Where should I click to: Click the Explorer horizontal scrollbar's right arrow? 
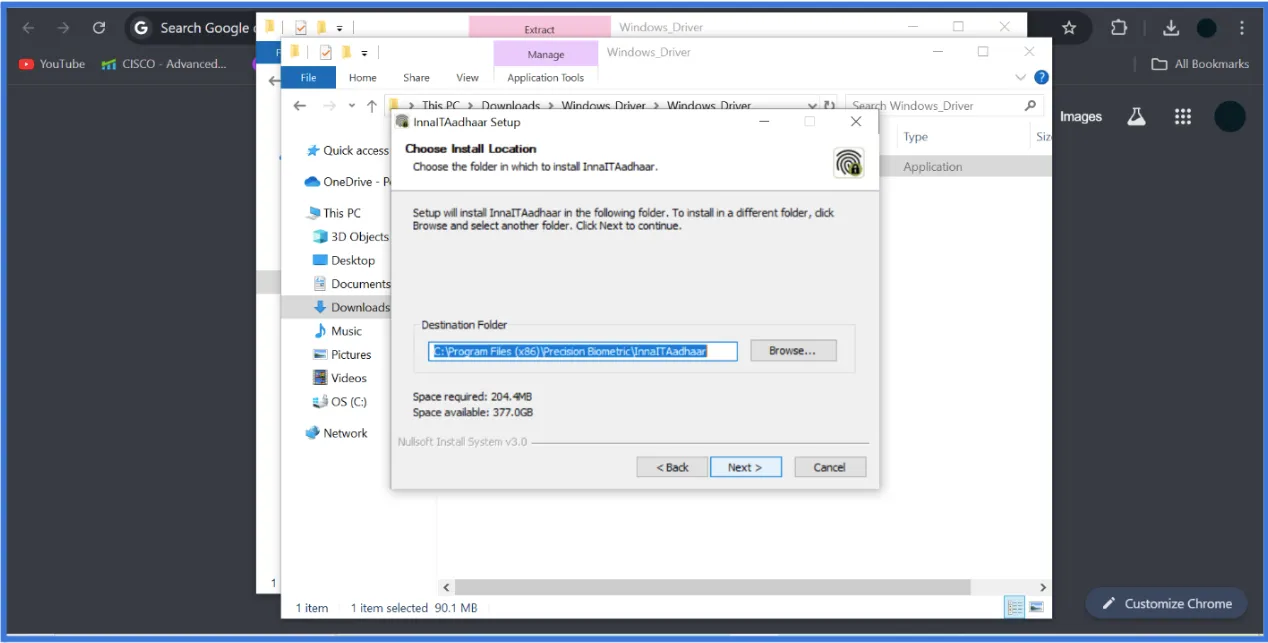tap(1043, 588)
